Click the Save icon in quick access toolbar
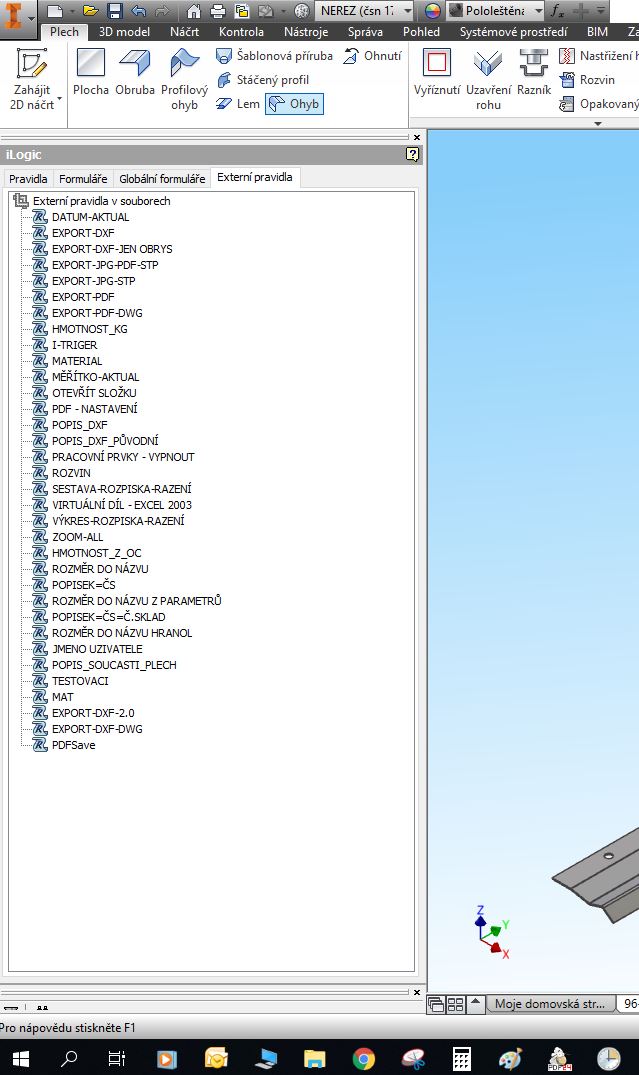 (x=114, y=11)
